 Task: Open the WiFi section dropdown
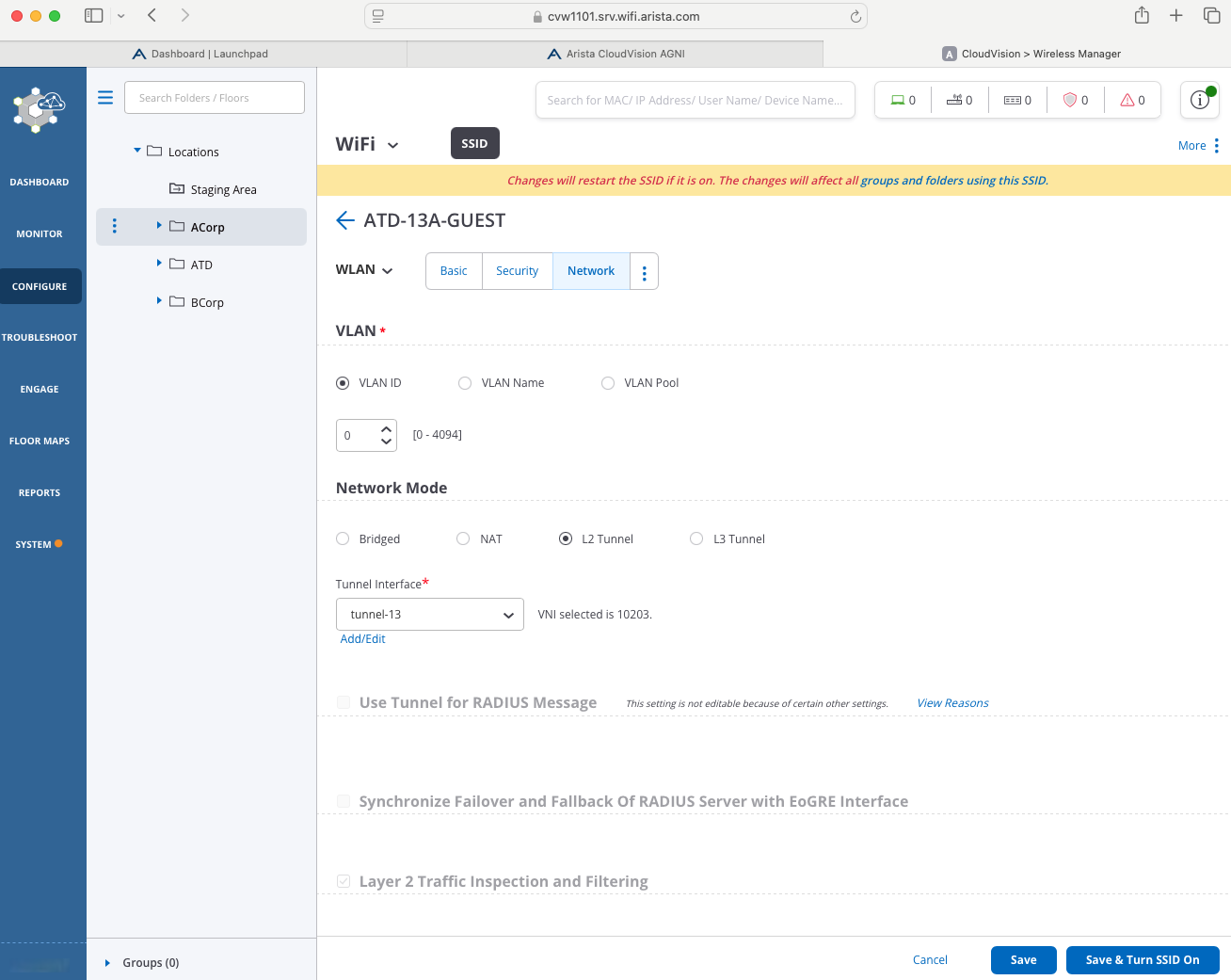(392, 145)
